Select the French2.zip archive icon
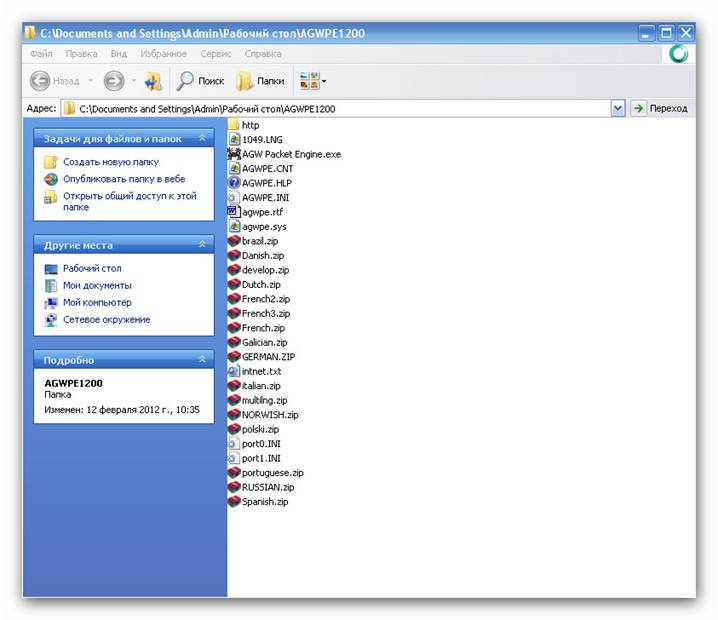The height and width of the screenshot is (620, 718). 234,299
